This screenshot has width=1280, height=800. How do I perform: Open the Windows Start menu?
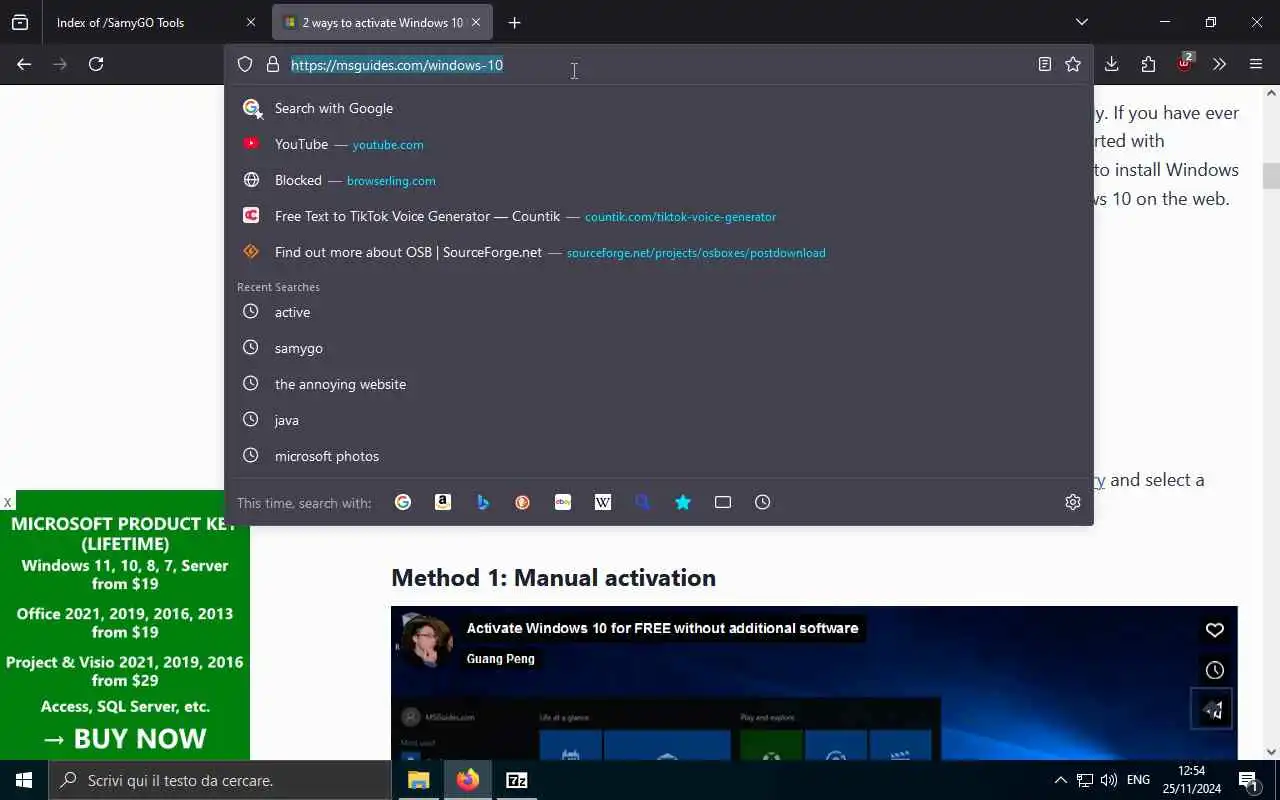coord(24,780)
